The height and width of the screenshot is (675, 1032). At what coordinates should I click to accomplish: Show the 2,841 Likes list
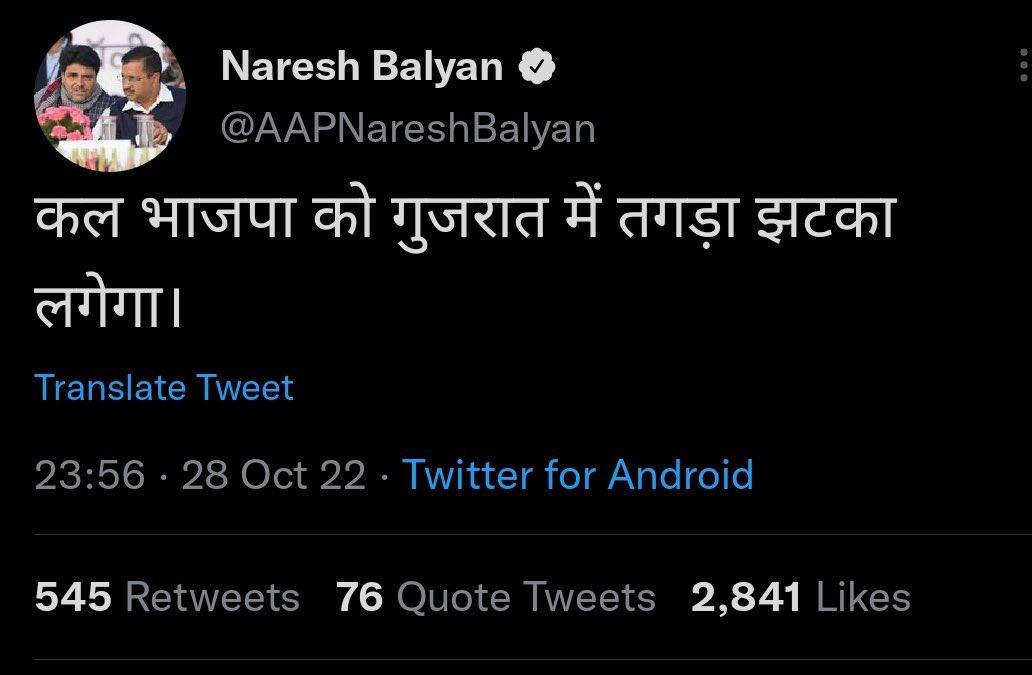(801, 597)
